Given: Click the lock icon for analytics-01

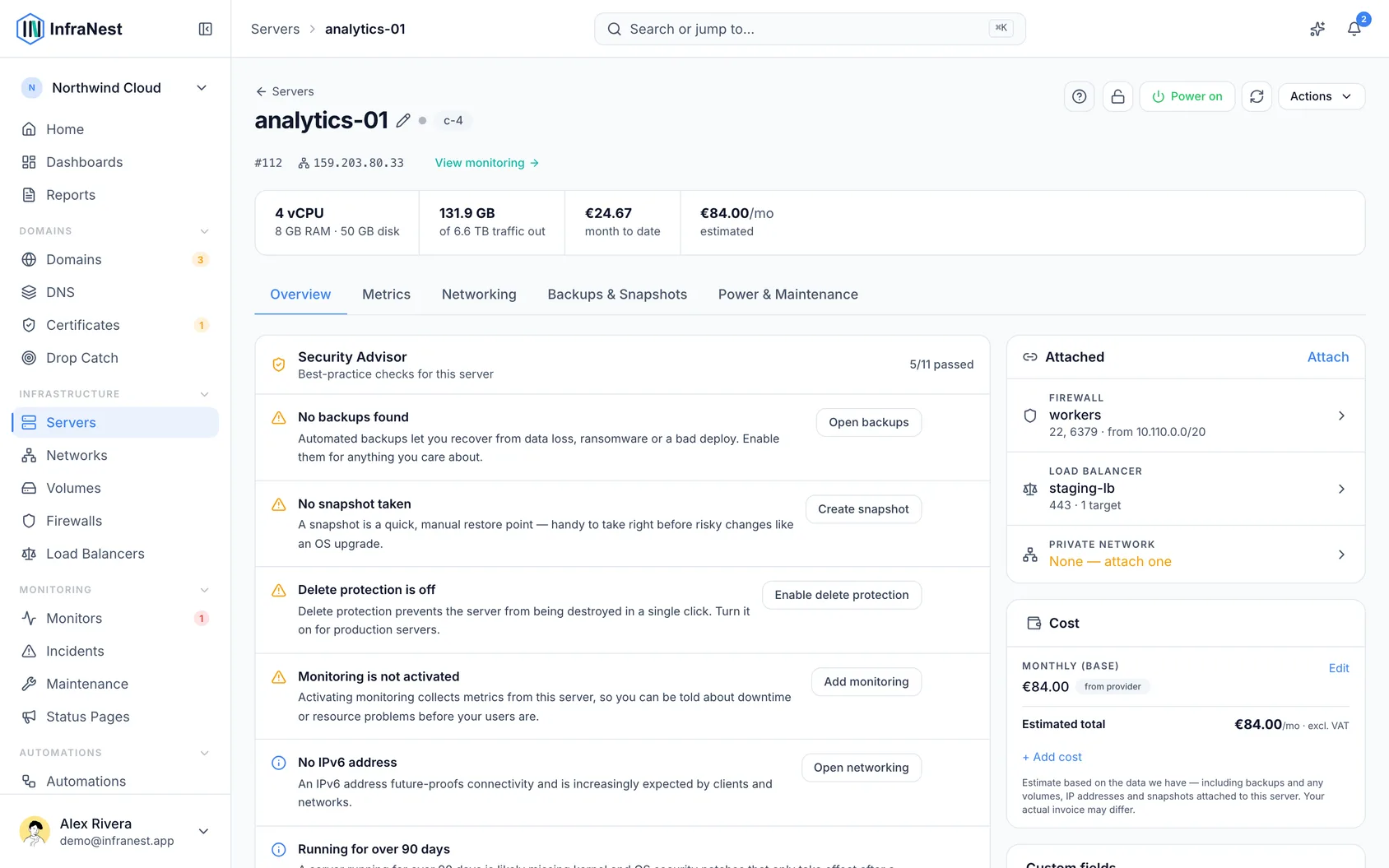Looking at the screenshot, I should coord(1117,96).
